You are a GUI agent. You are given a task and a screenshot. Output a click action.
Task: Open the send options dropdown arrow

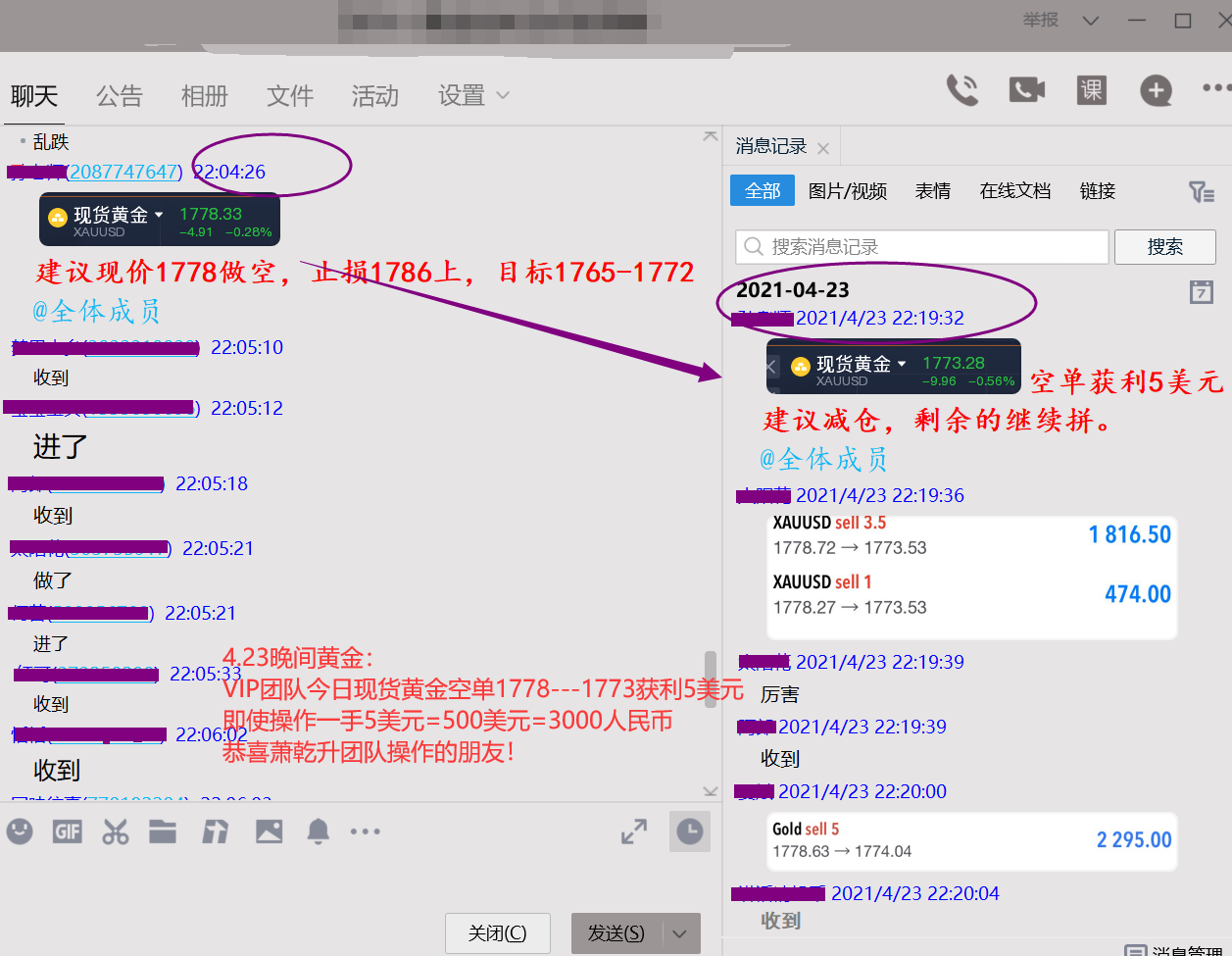680,933
